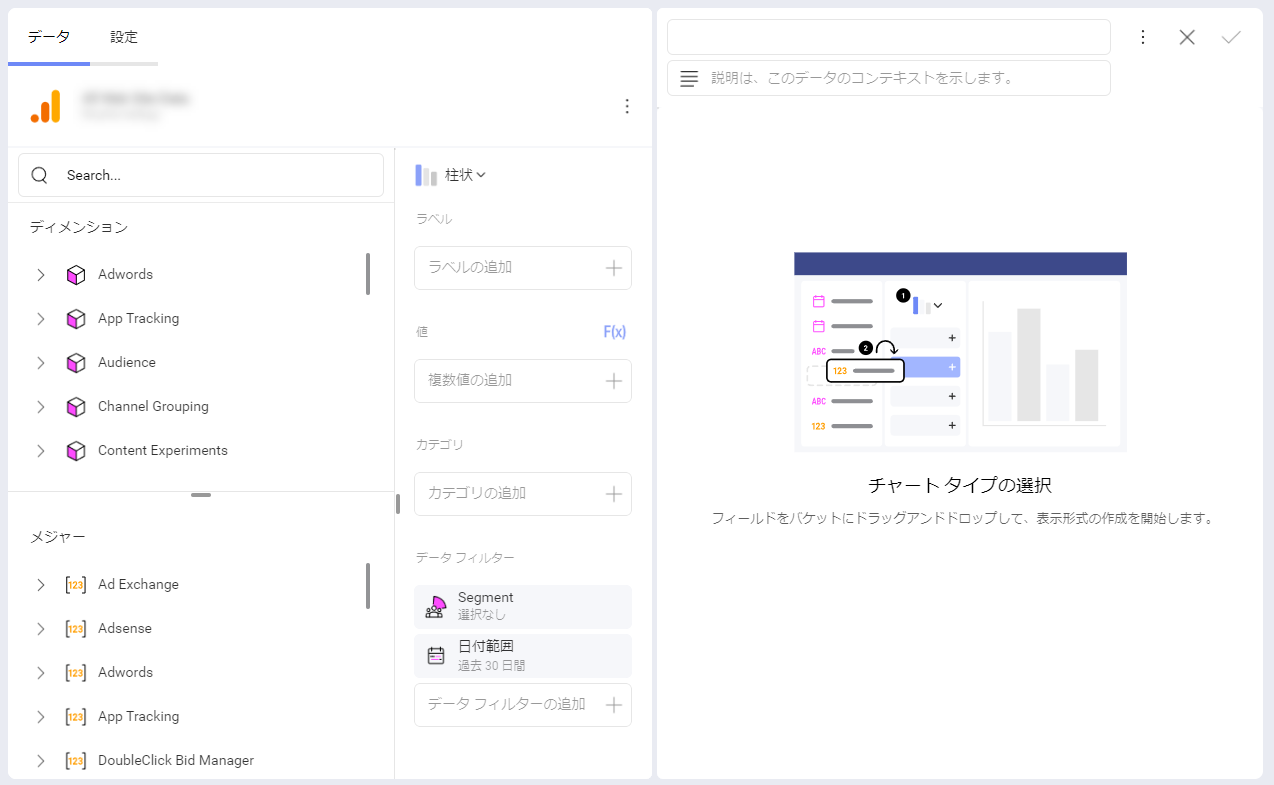
Task: Select the Audience dimension label
Action: 127,363
